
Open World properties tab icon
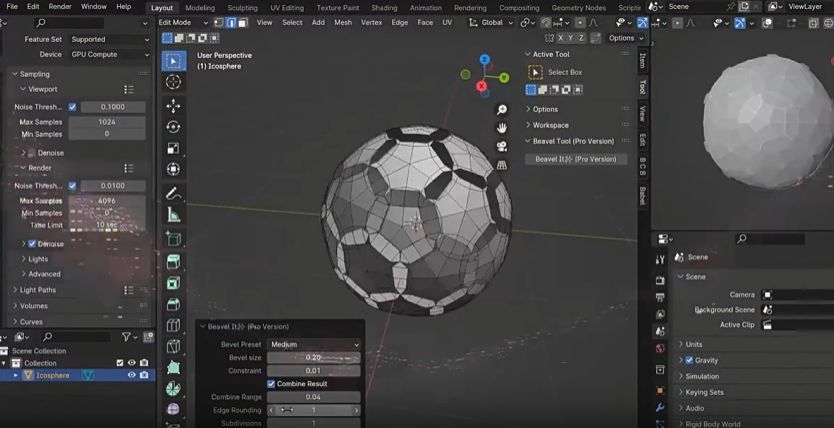(660, 349)
